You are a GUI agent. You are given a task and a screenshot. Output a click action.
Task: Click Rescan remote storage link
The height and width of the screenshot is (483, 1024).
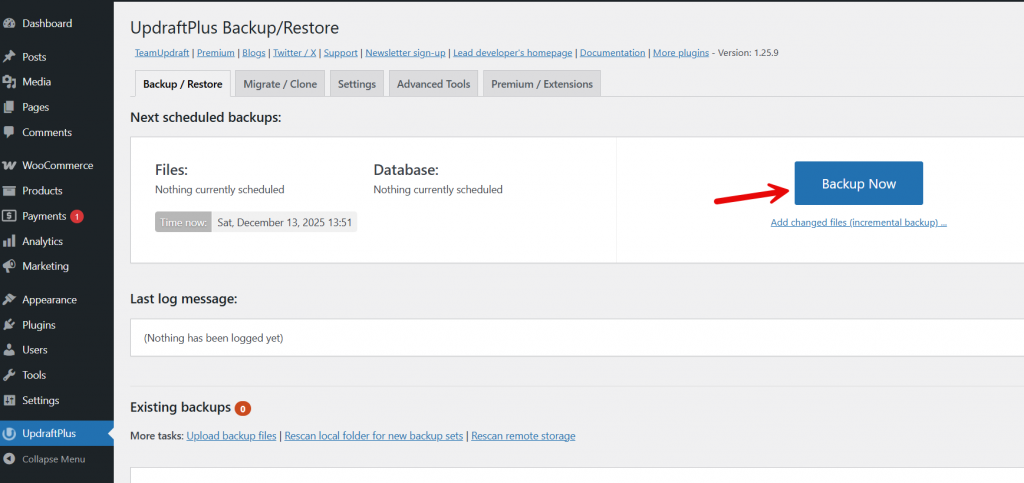[x=523, y=436]
